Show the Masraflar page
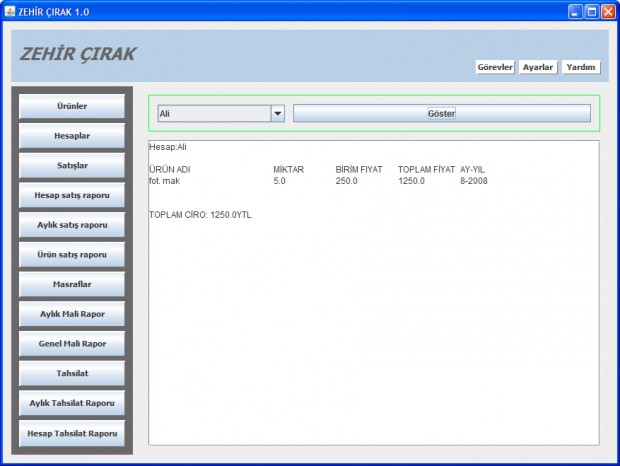The width and height of the screenshot is (620, 466). tap(72, 284)
